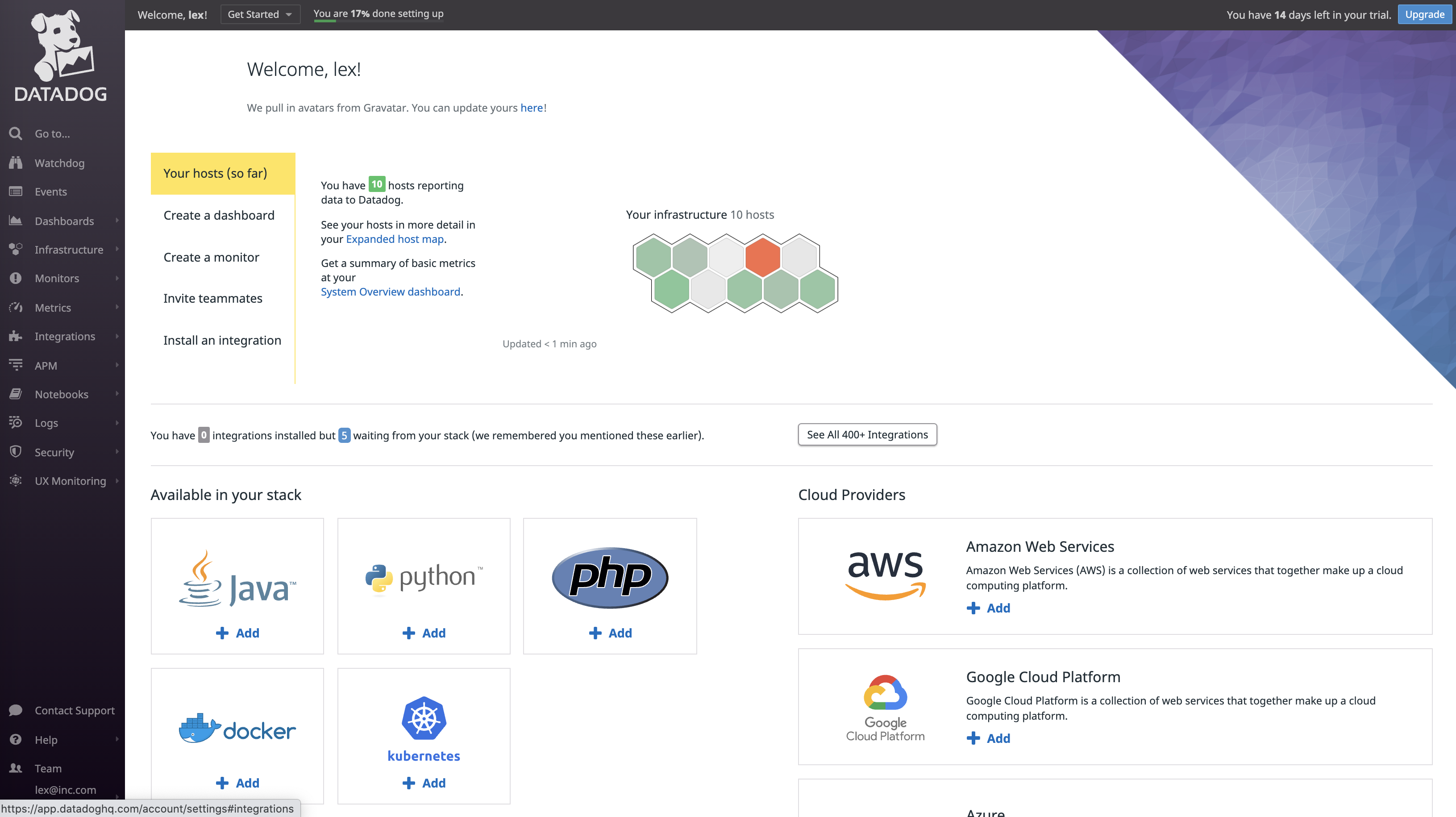The width and height of the screenshot is (1456, 817).
Task: Click the Infrastructure sidebar icon
Action: coord(16,249)
